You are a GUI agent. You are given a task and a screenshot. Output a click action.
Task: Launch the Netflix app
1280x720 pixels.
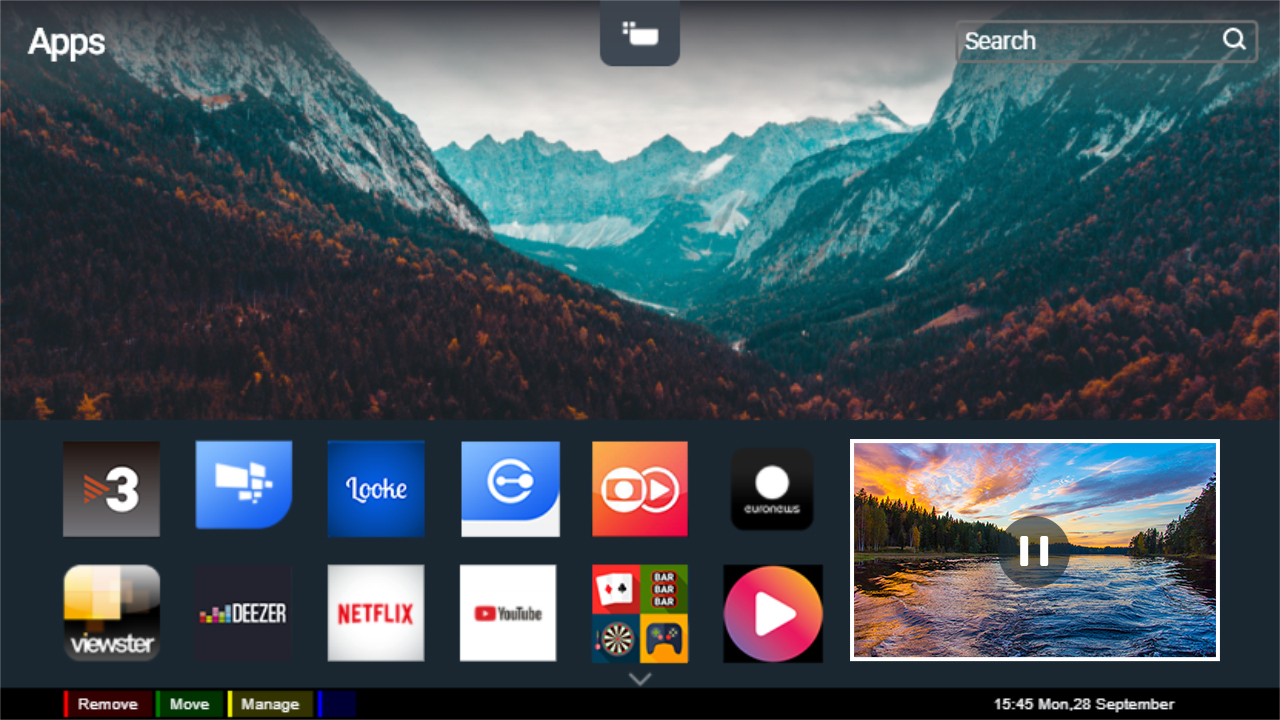point(376,612)
